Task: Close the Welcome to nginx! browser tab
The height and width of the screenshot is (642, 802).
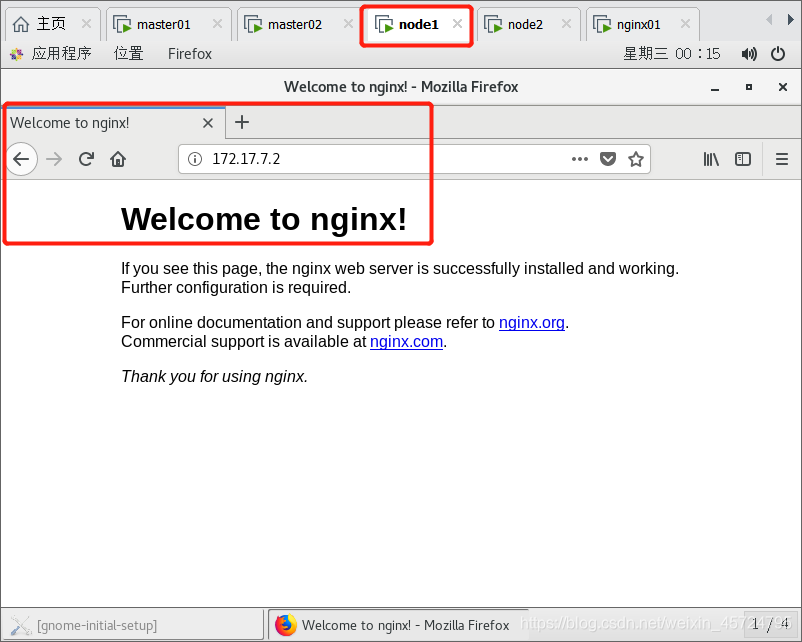Action: (x=208, y=123)
